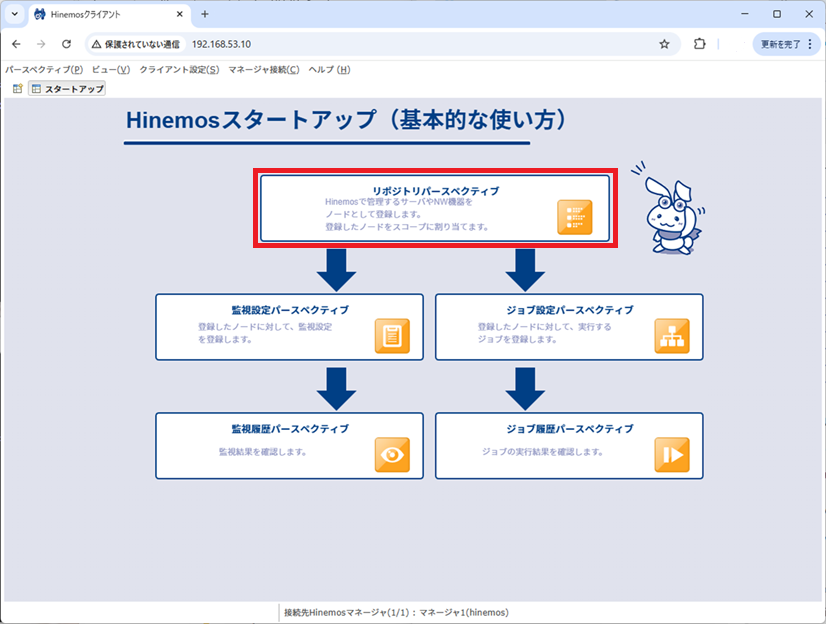Click the リポジトリパースペクティブ title
This screenshot has height=624, width=826.
pyautogui.click(x=436, y=191)
